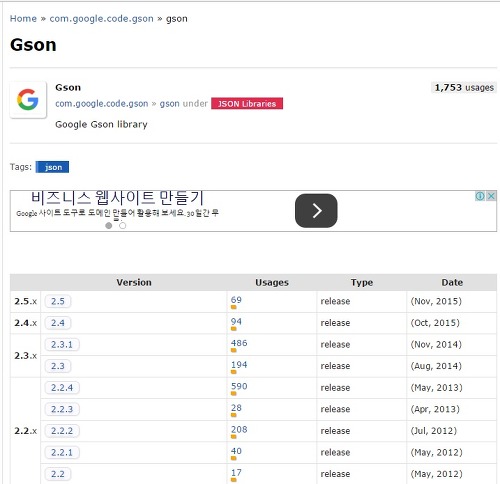Image resolution: width=500 pixels, height=484 pixels.
Task: Open com.google.code.gson breadcrumb link
Action: pyautogui.click(x=102, y=19)
